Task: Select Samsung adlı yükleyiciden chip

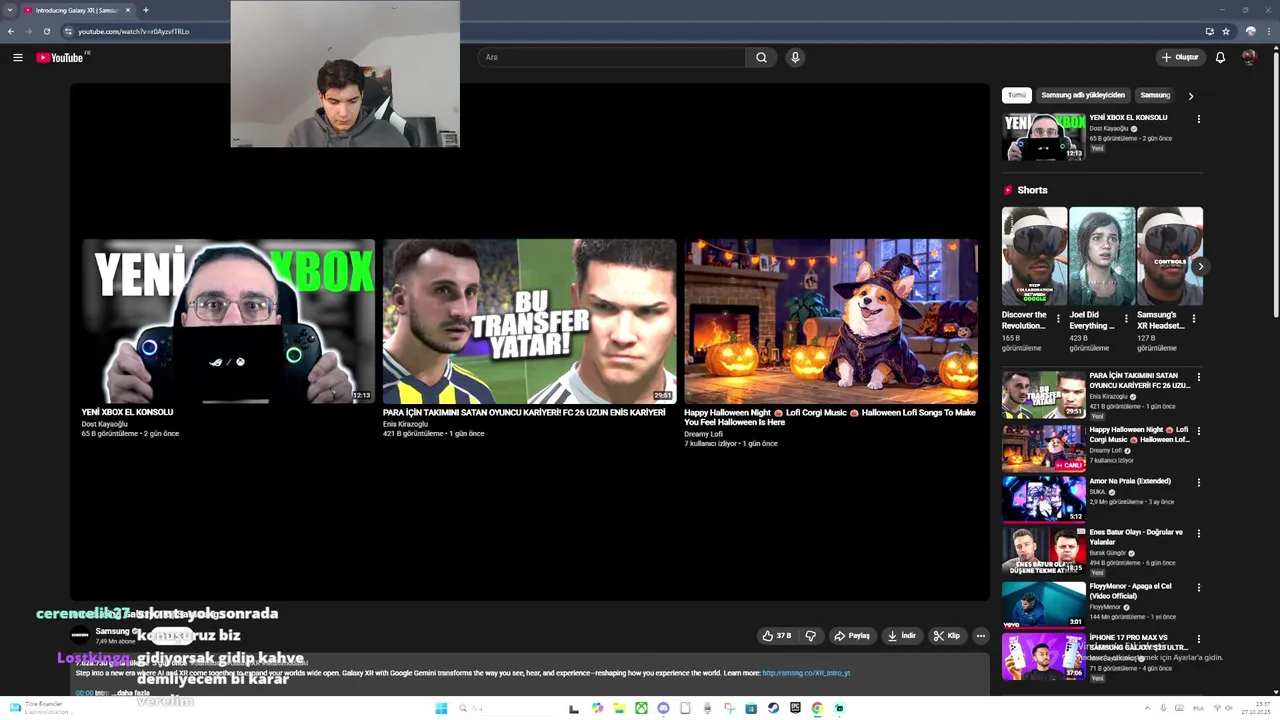Action: (x=1083, y=95)
